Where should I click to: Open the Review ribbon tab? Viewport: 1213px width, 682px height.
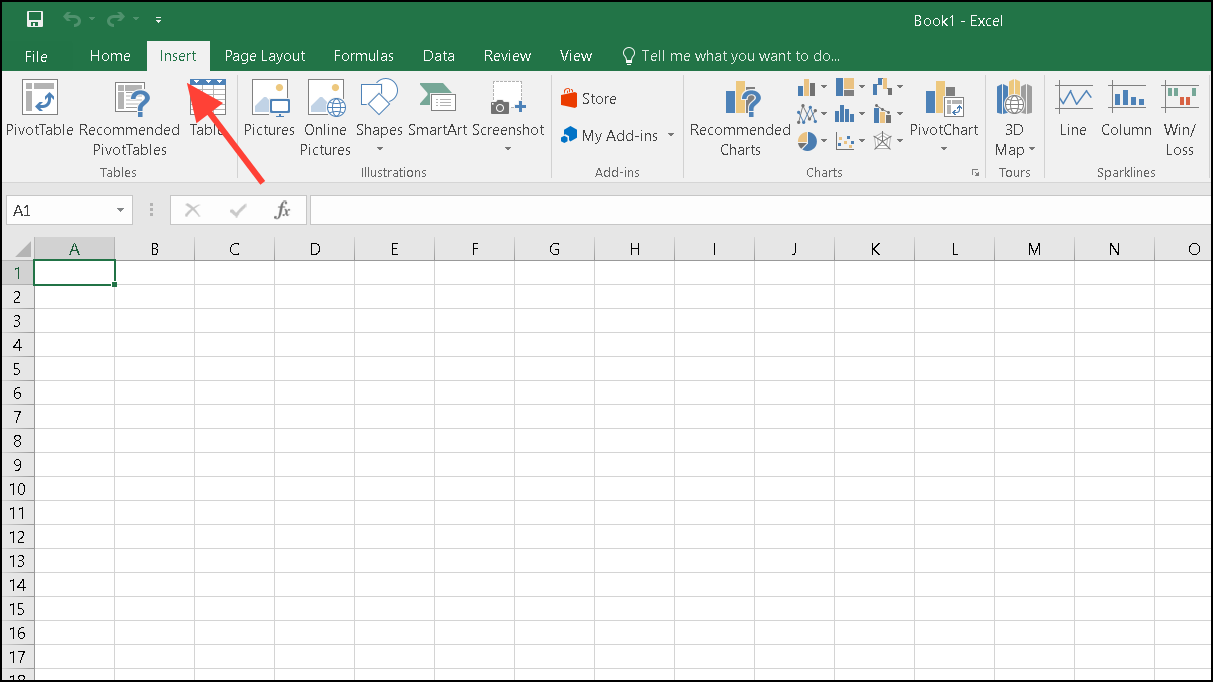506,55
